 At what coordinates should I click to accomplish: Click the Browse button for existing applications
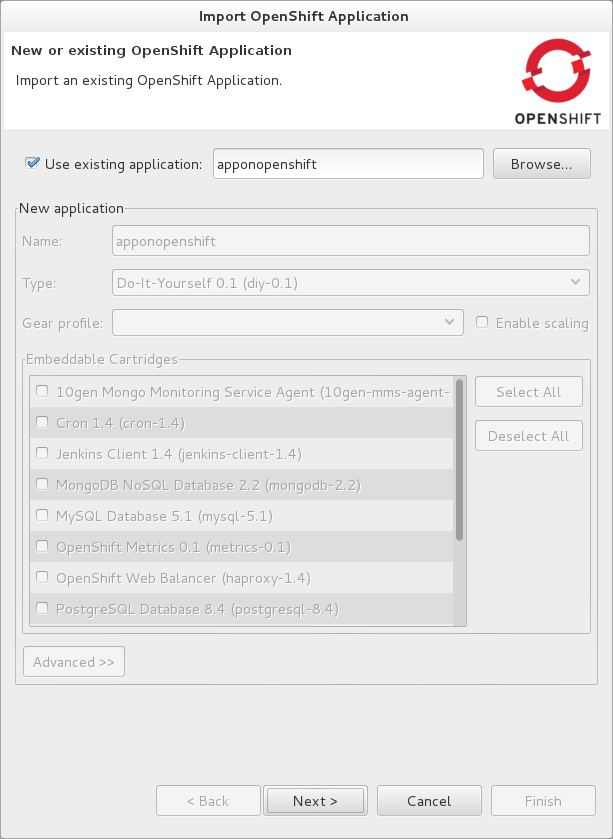[541, 163]
